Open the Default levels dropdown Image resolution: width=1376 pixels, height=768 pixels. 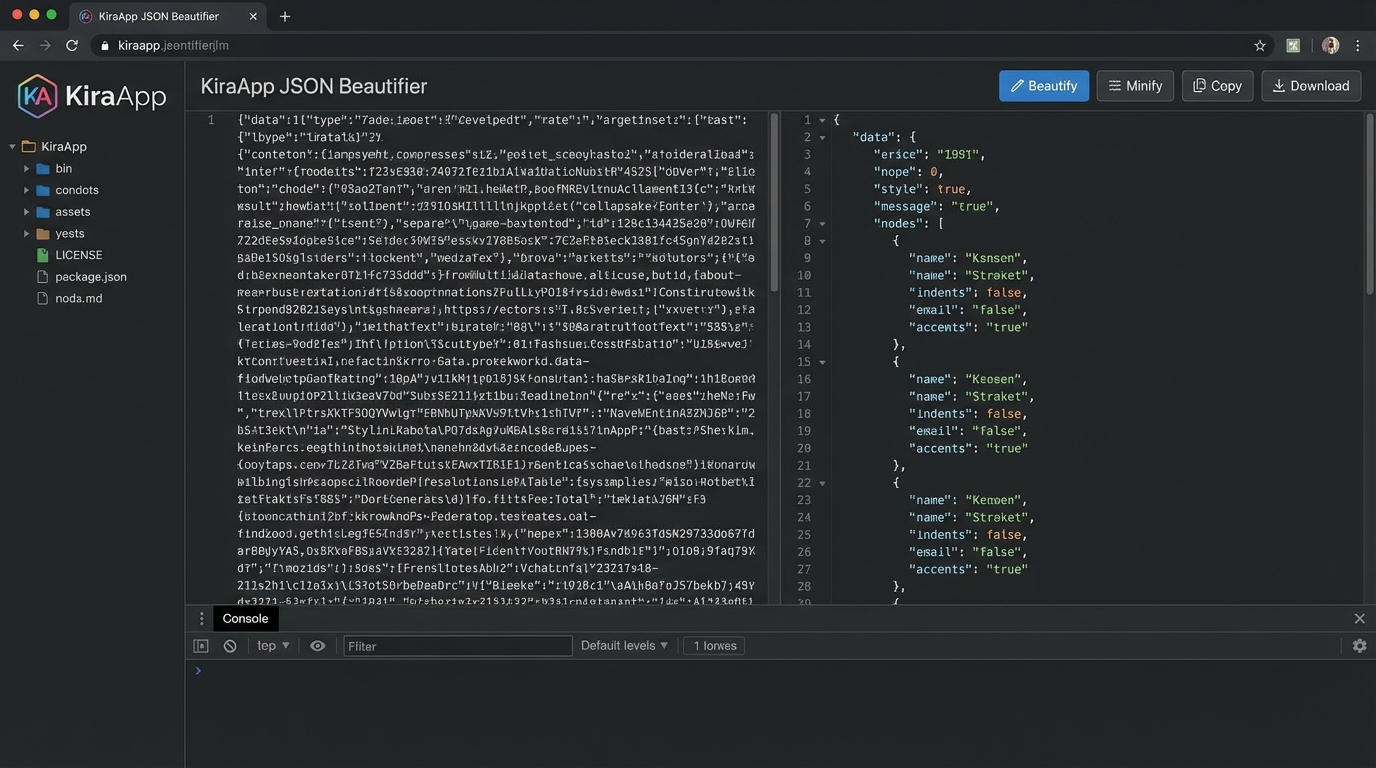623,645
